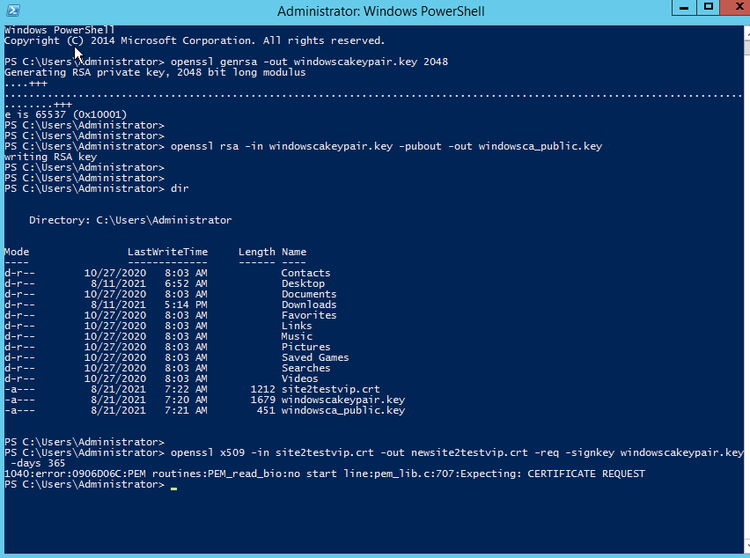Click 'Generating RSA private key' output line
The width and height of the screenshot is (750, 558).
tap(155, 72)
